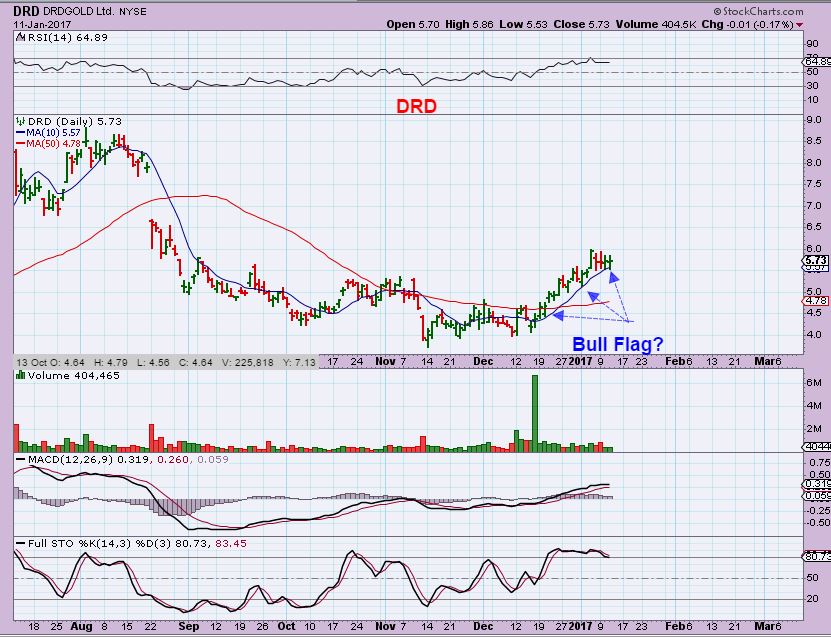Screen dimensions: 831x637
Task: Click the 5.73 last-price tag on price axis
Action: coord(816,260)
